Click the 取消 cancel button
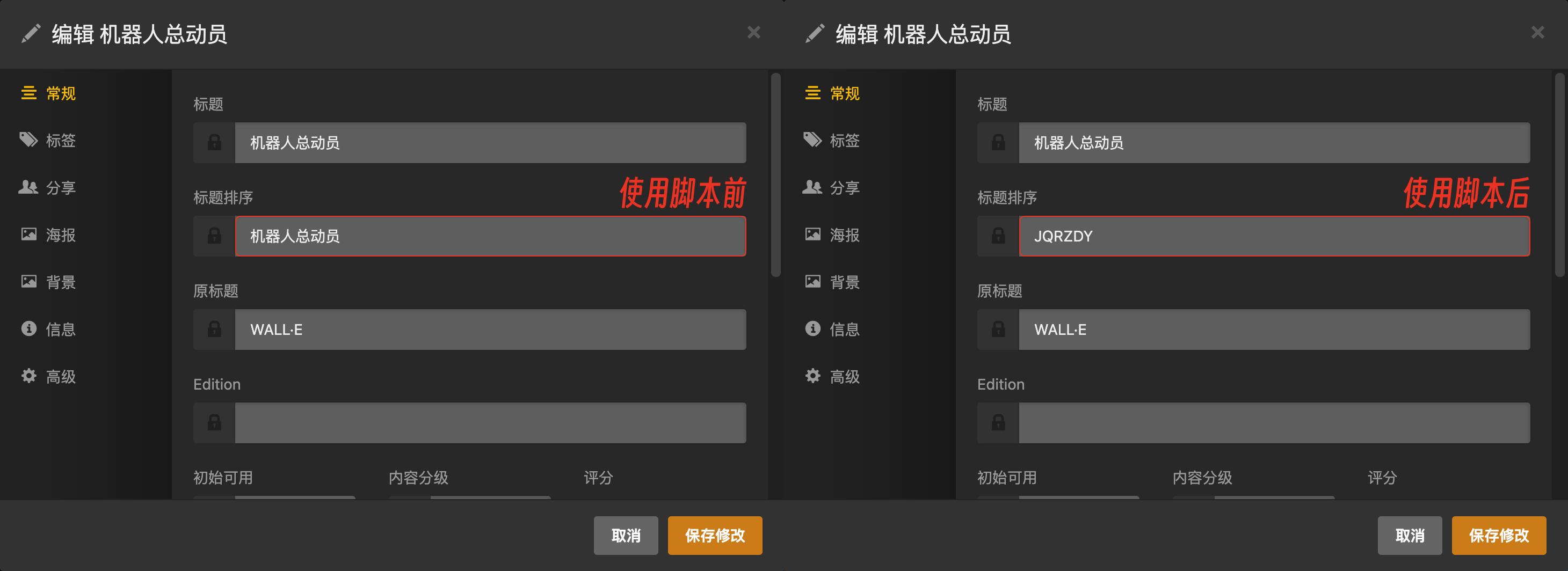 626,536
